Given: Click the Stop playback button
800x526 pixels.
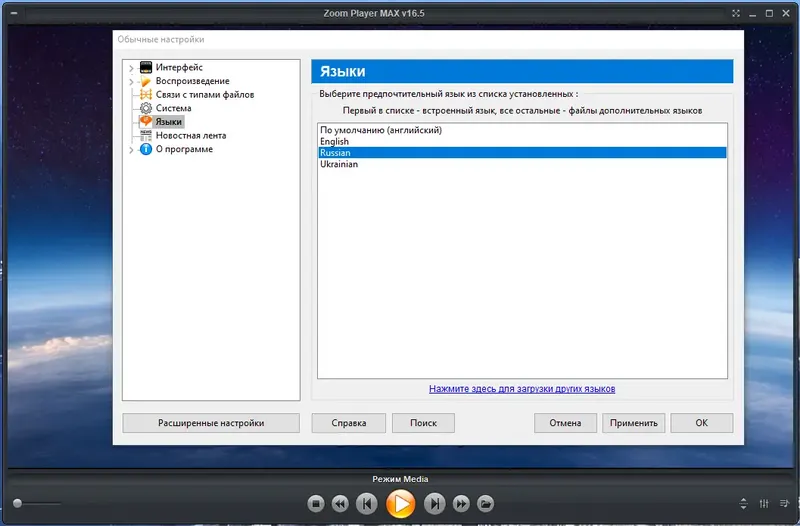Looking at the screenshot, I should 316,504.
